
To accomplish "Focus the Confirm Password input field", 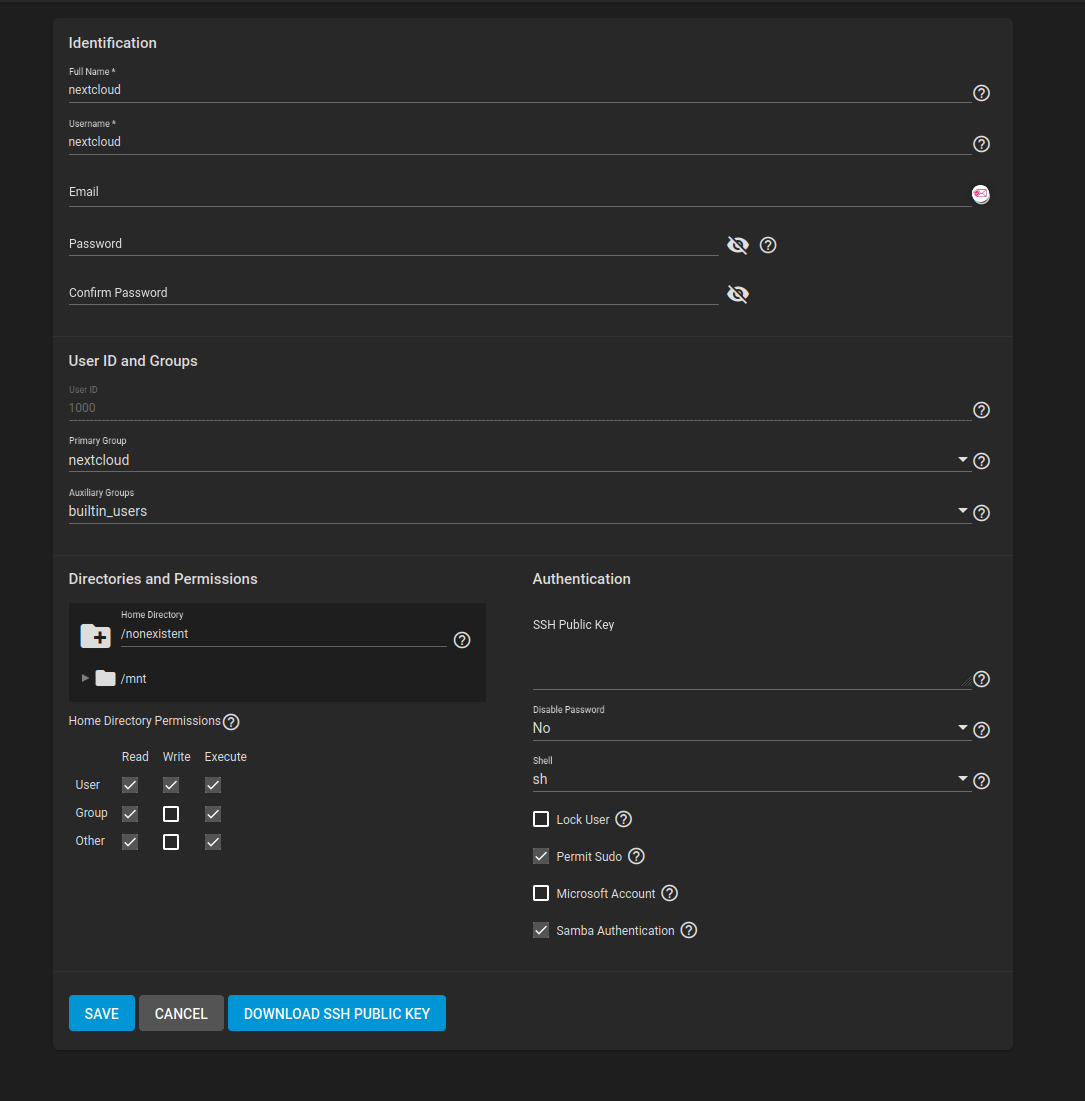I will point(393,293).
